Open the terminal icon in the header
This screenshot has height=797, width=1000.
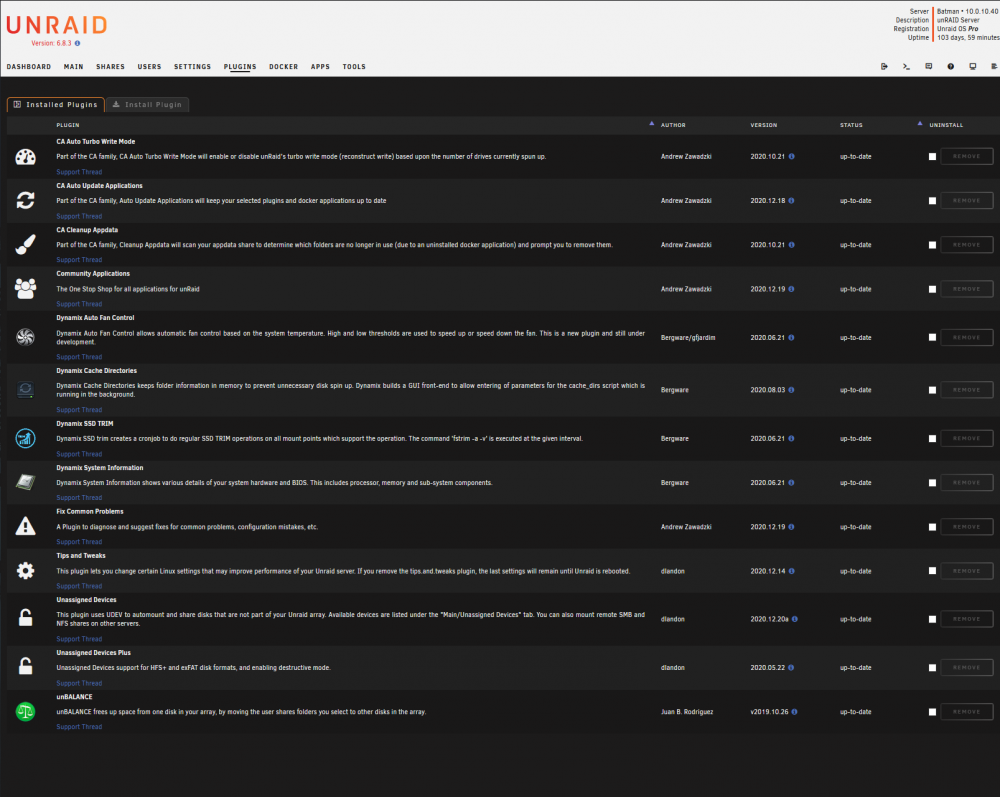click(x=906, y=66)
